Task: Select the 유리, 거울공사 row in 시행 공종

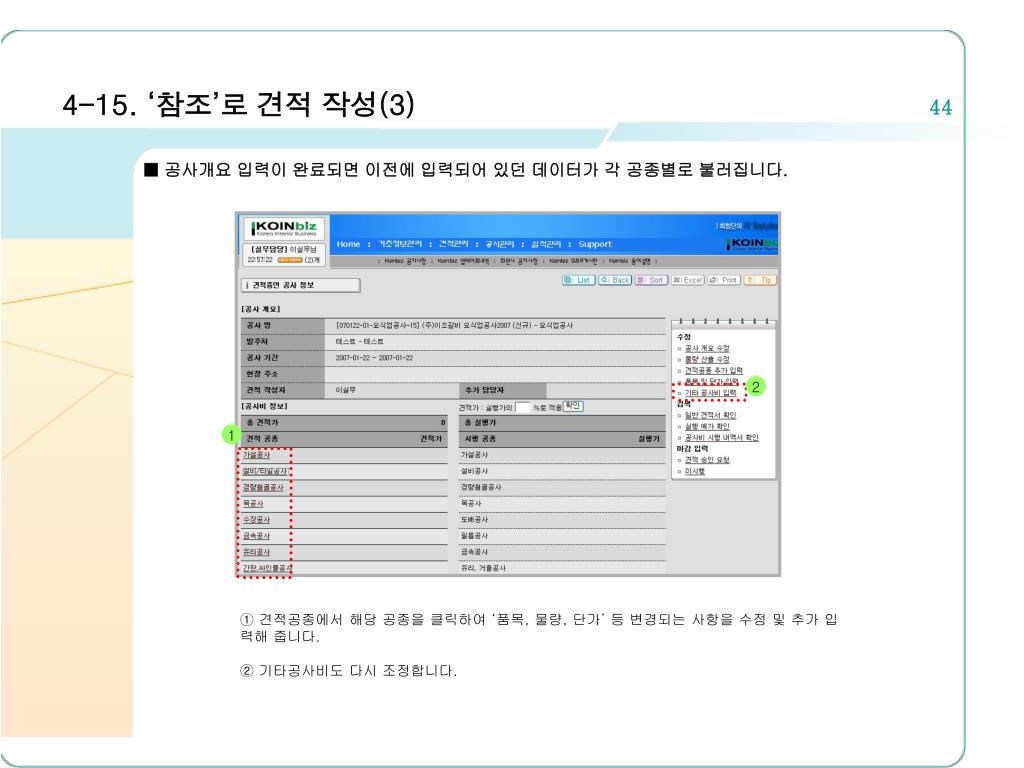Action: (x=562, y=568)
